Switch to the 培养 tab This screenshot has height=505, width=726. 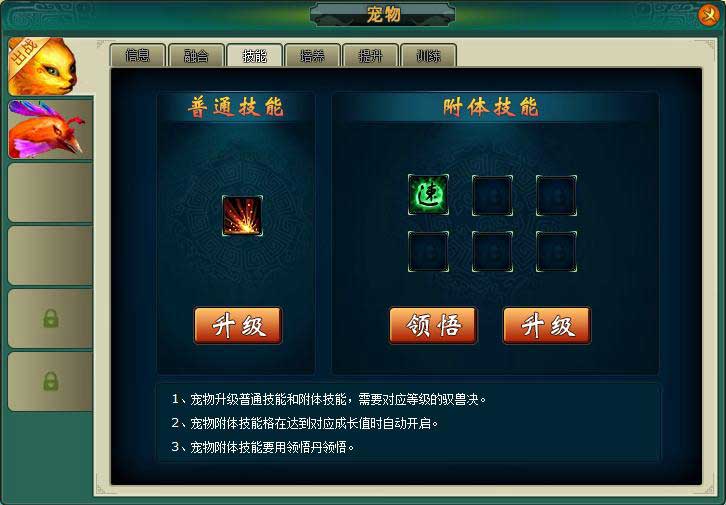click(x=313, y=56)
